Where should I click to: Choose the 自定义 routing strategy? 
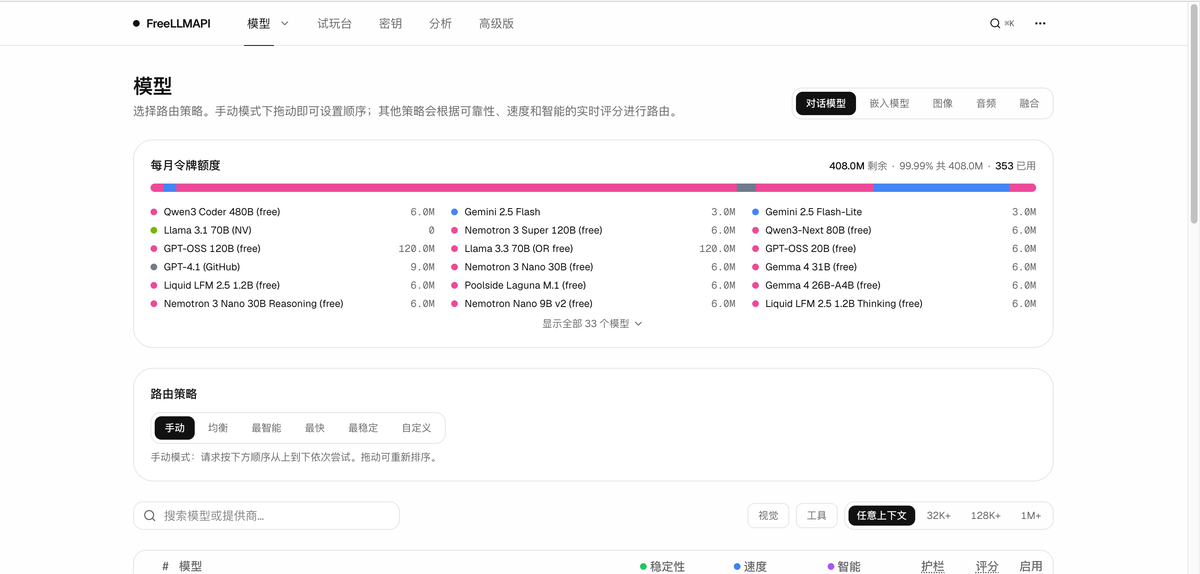pyautogui.click(x=416, y=428)
